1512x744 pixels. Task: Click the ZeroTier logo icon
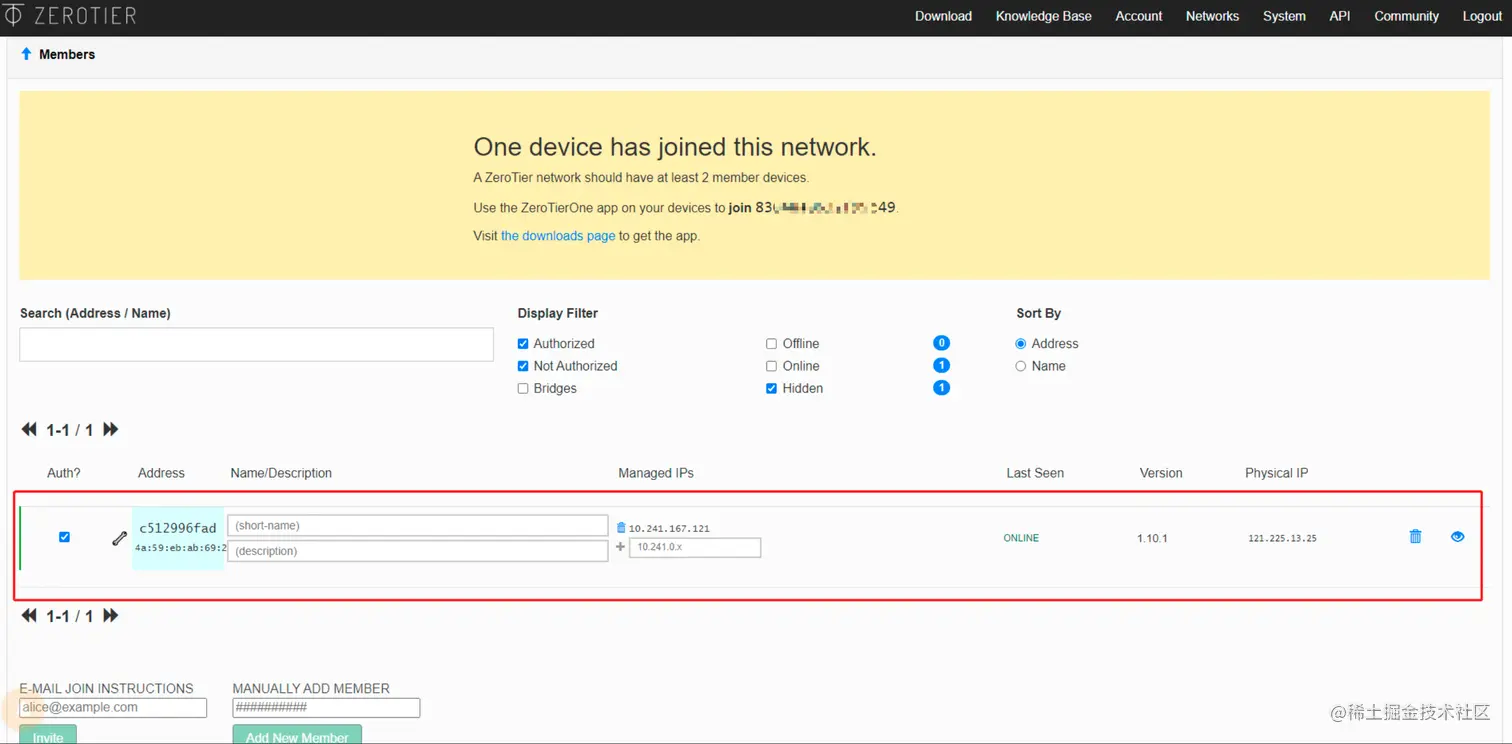[13, 15]
